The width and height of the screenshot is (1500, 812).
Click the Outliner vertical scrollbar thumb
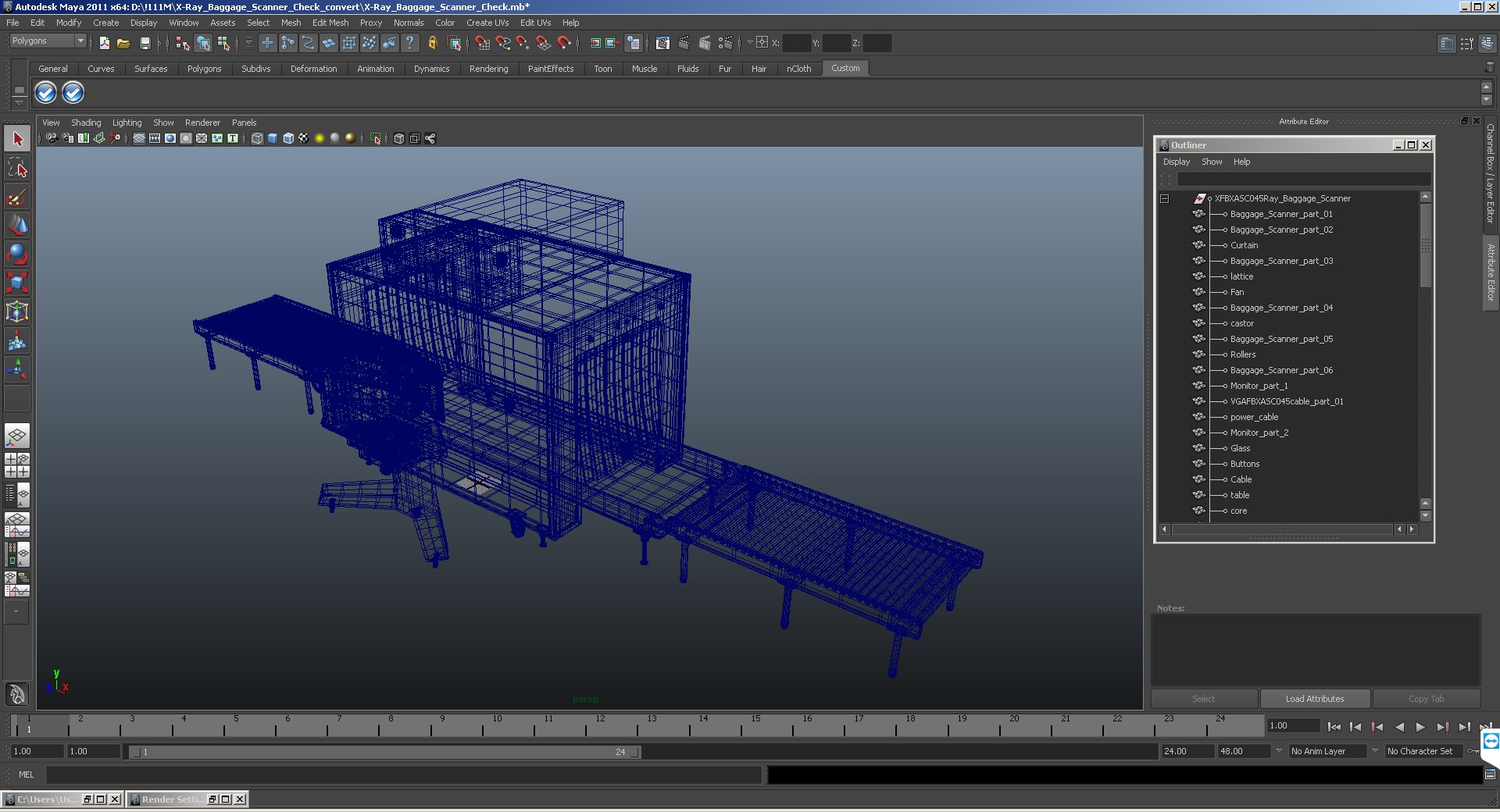tap(1425, 246)
